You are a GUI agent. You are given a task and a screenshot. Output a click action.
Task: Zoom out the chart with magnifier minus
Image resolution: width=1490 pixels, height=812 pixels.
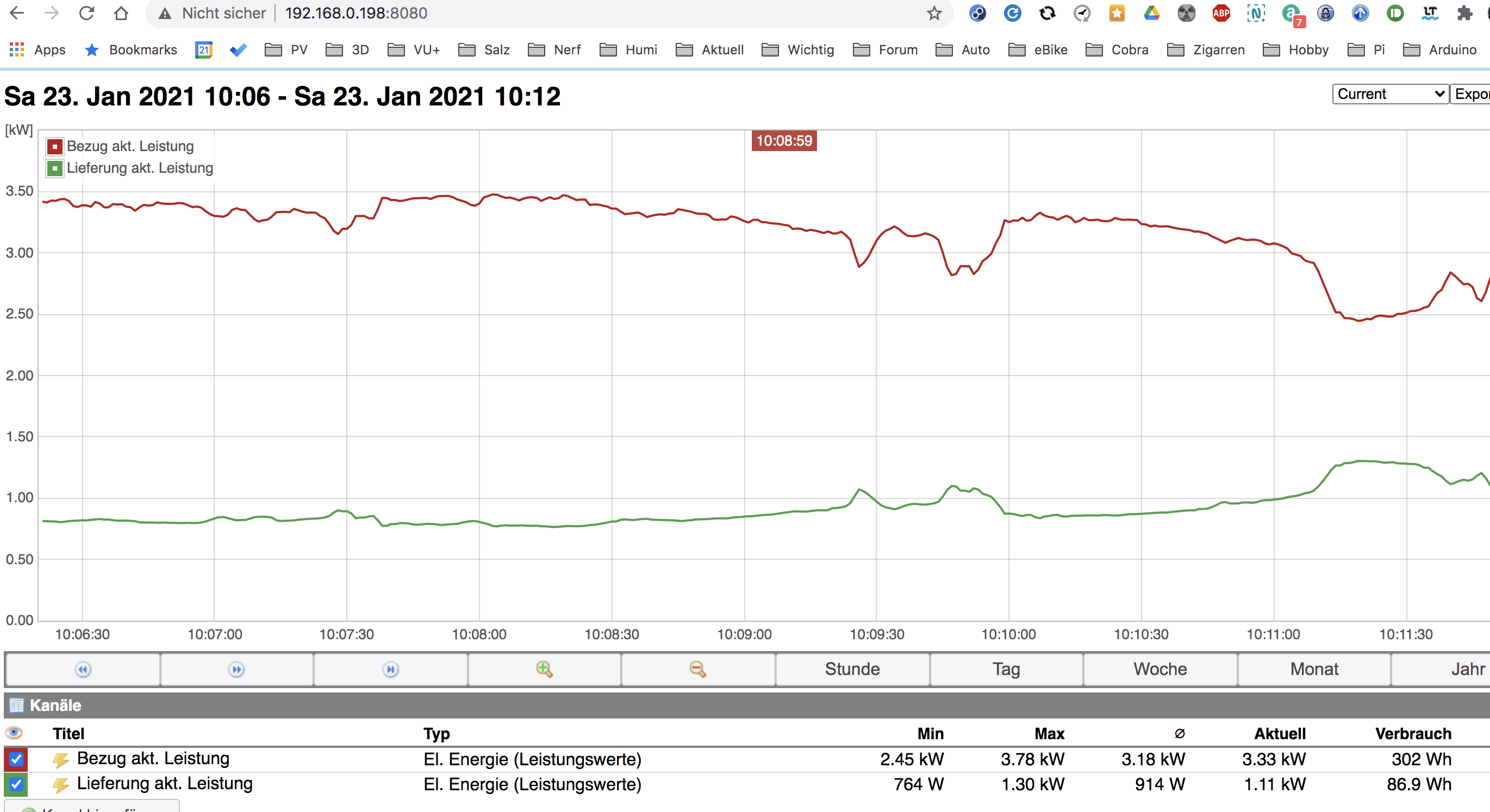(697, 669)
